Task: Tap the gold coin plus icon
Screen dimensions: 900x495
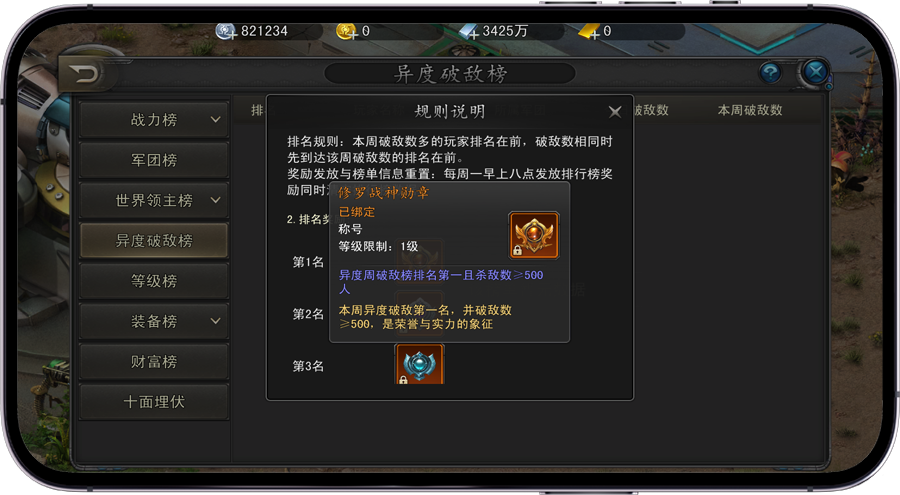Action: click(347, 31)
